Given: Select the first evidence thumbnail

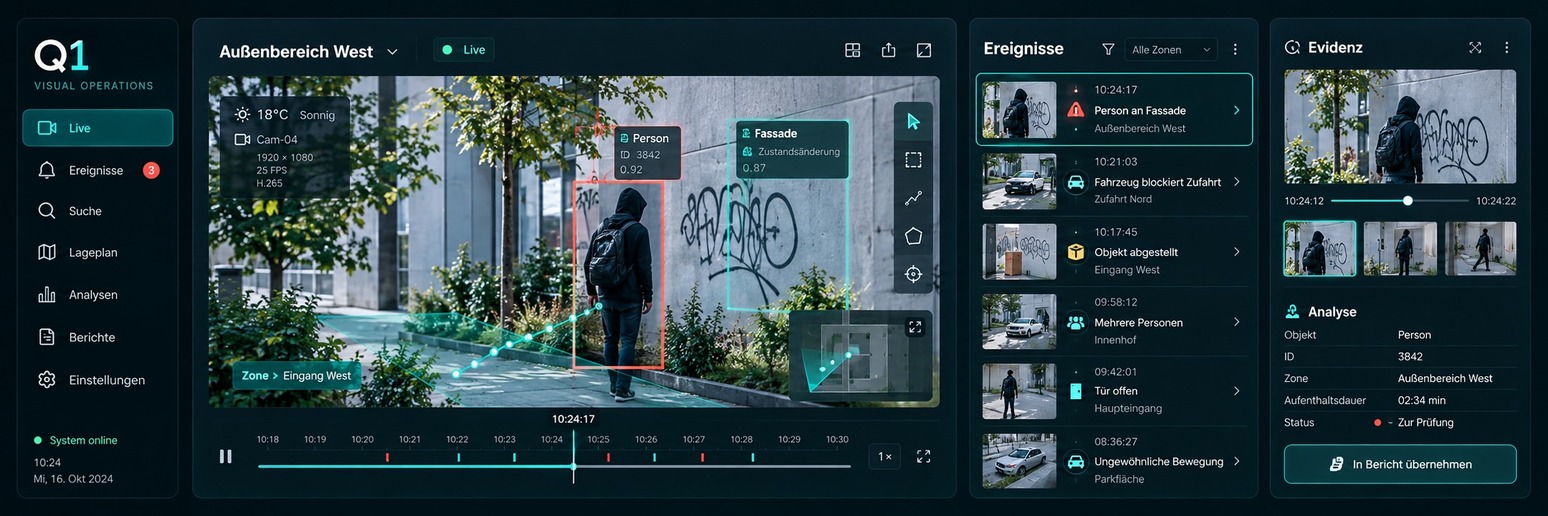Looking at the screenshot, I should point(1320,248).
